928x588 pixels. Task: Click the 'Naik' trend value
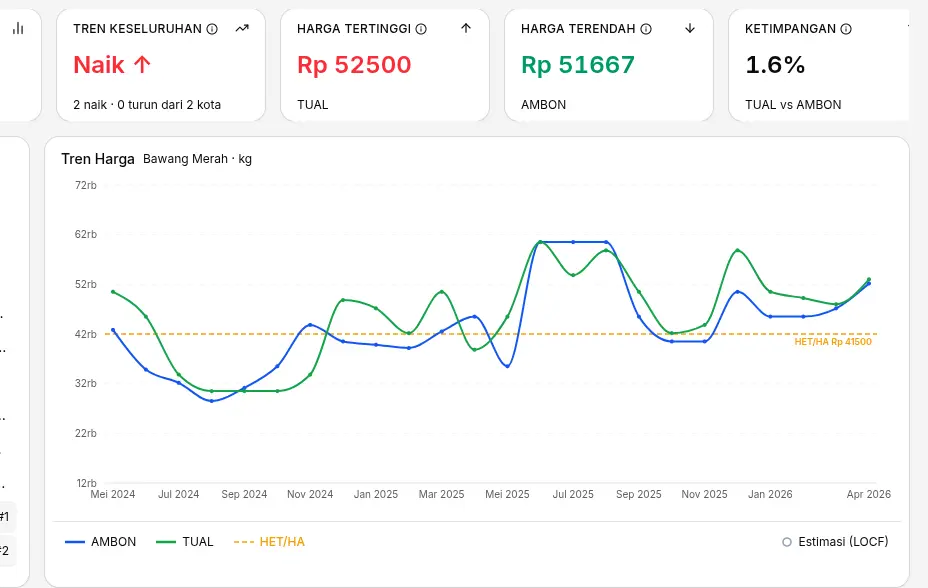click(x=112, y=64)
